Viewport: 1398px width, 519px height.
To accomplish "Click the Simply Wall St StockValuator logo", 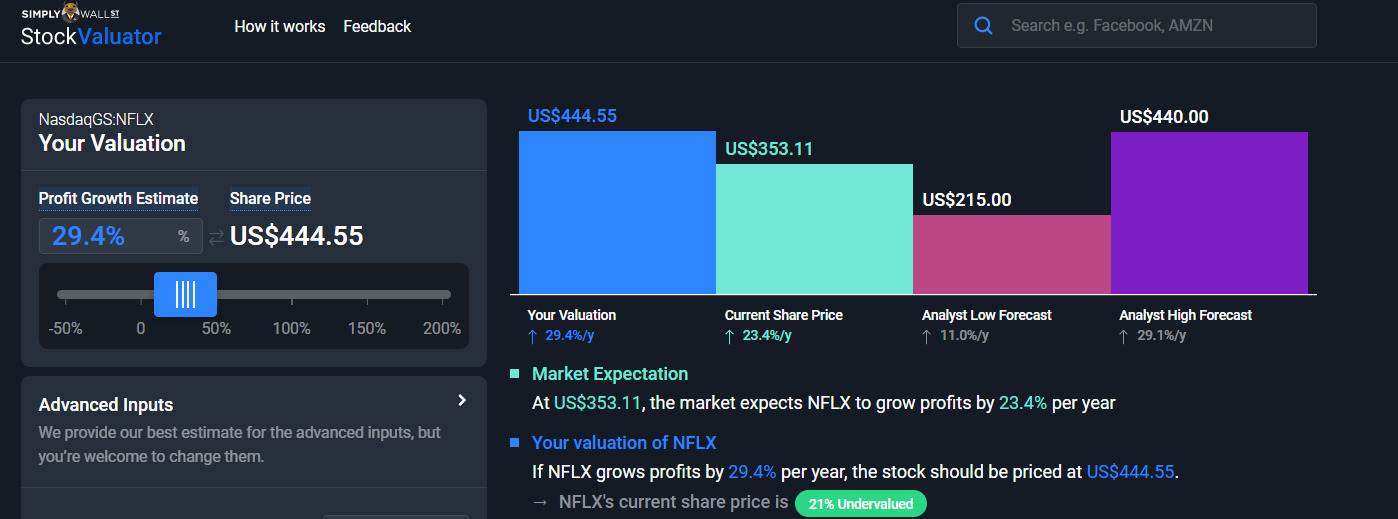I will pyautogui.click(x=91, y=27).
